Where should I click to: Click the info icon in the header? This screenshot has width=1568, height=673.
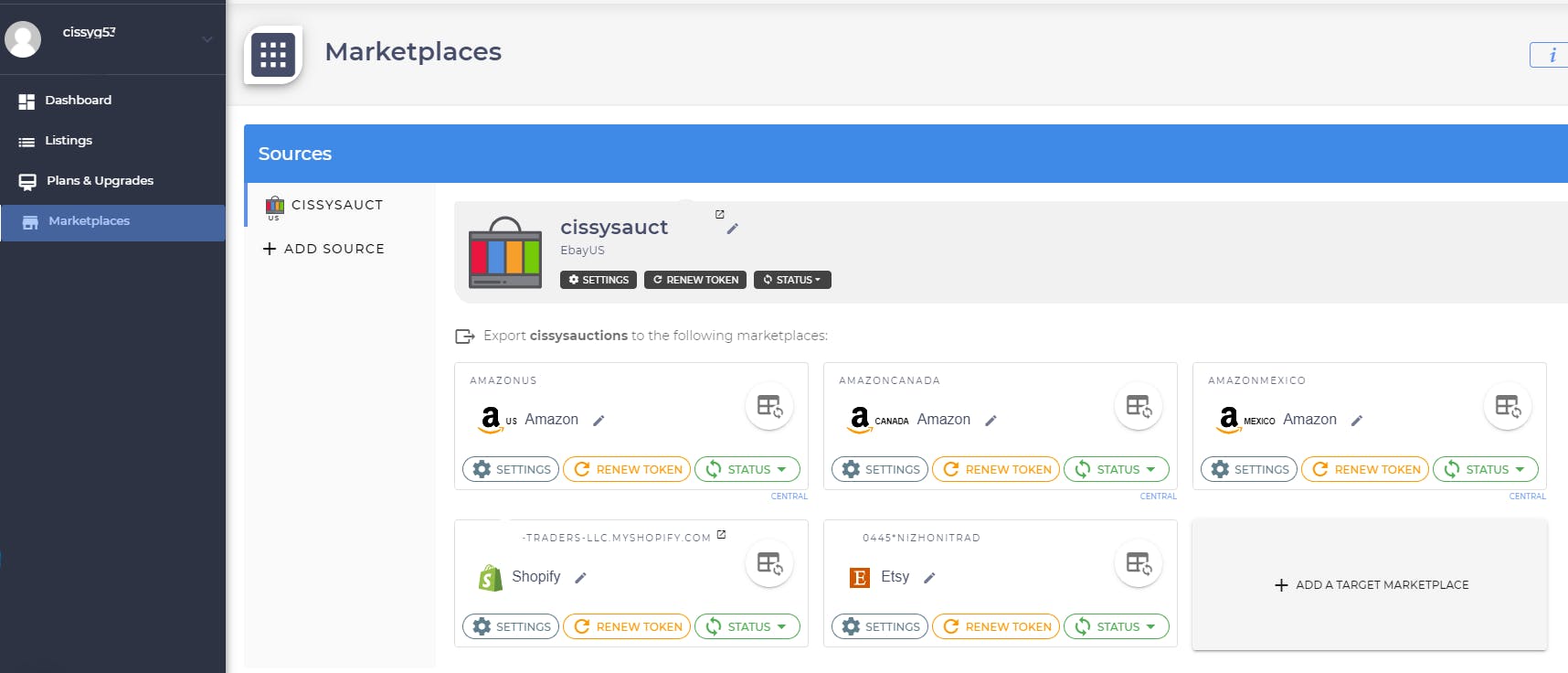coord(1552,55)
